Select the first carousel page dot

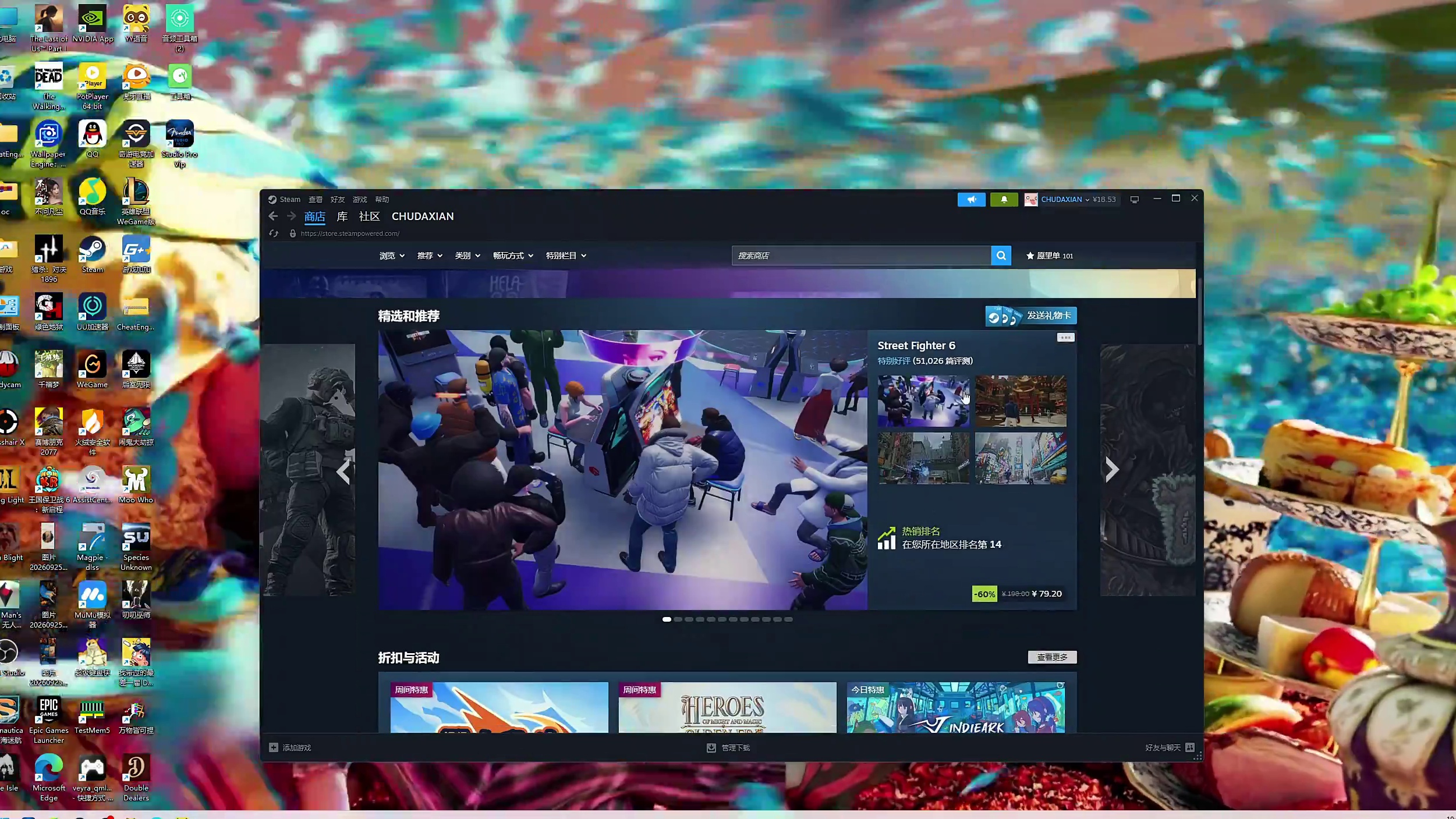(667, 619)
